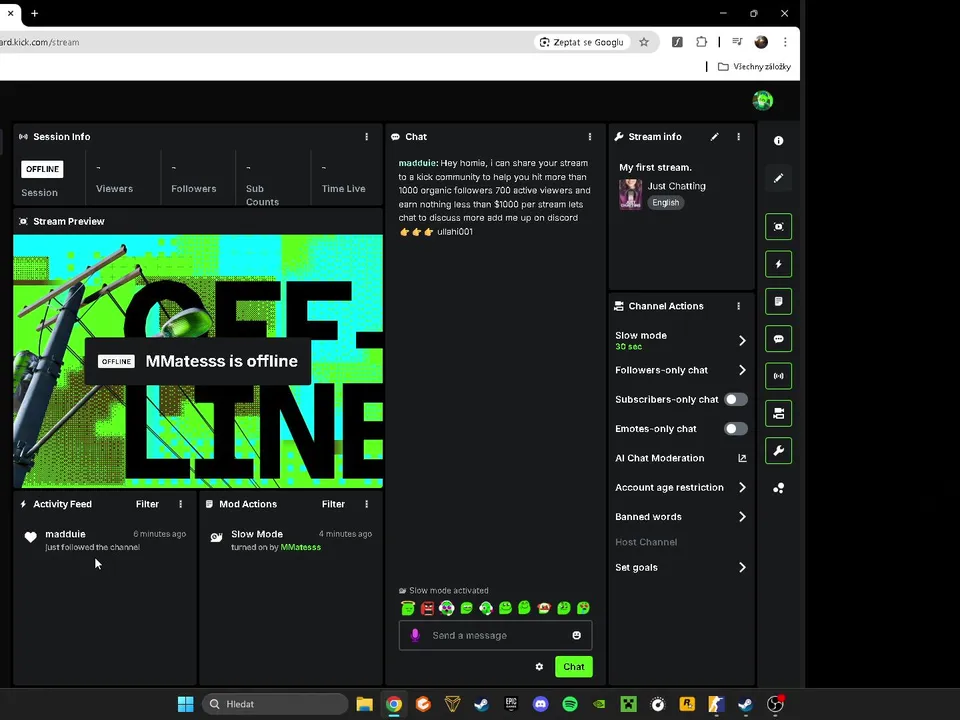The height and width of the screenshot is (720, 960).
Task: Edit stream info with the pencil icon
Action: [x=714, y=137]
